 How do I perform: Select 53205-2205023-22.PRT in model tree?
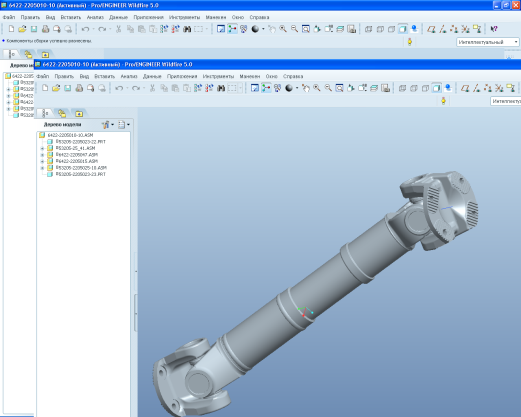[x=76, y=142]
